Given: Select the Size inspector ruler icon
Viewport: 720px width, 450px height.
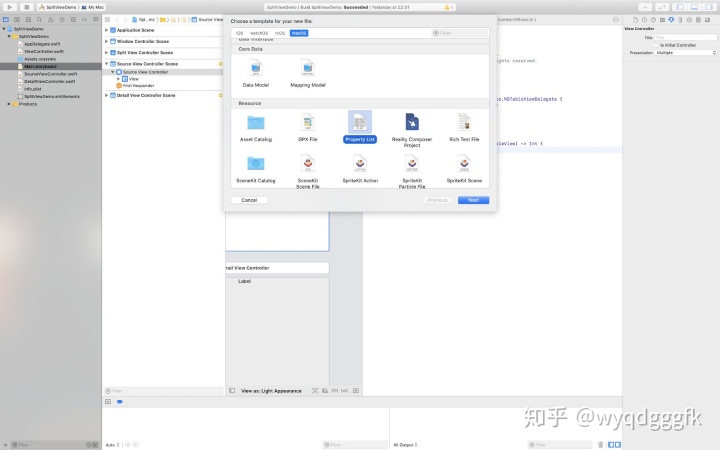Looking at the screenshot, I should pyautogui.click(x=681, y=20).
